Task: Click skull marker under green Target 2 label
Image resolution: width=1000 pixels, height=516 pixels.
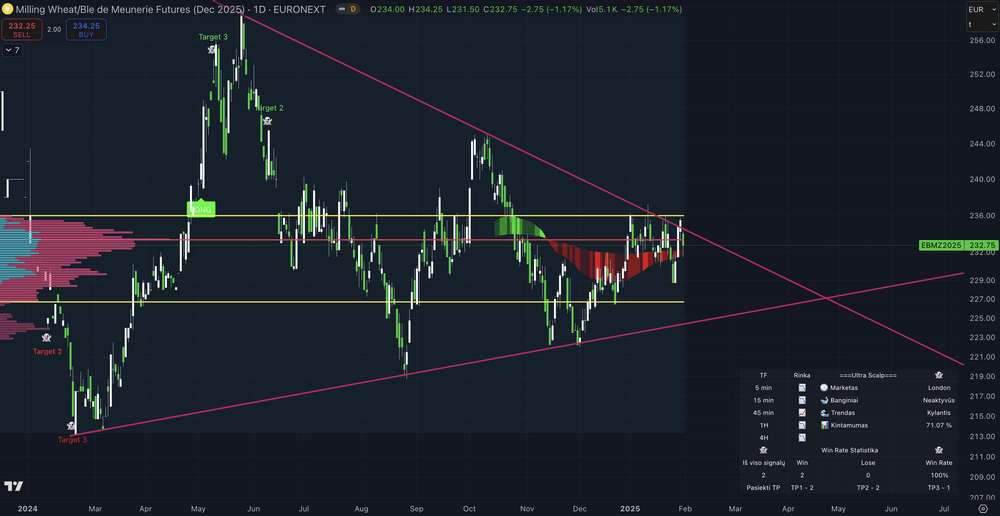Action: (267, 121)
